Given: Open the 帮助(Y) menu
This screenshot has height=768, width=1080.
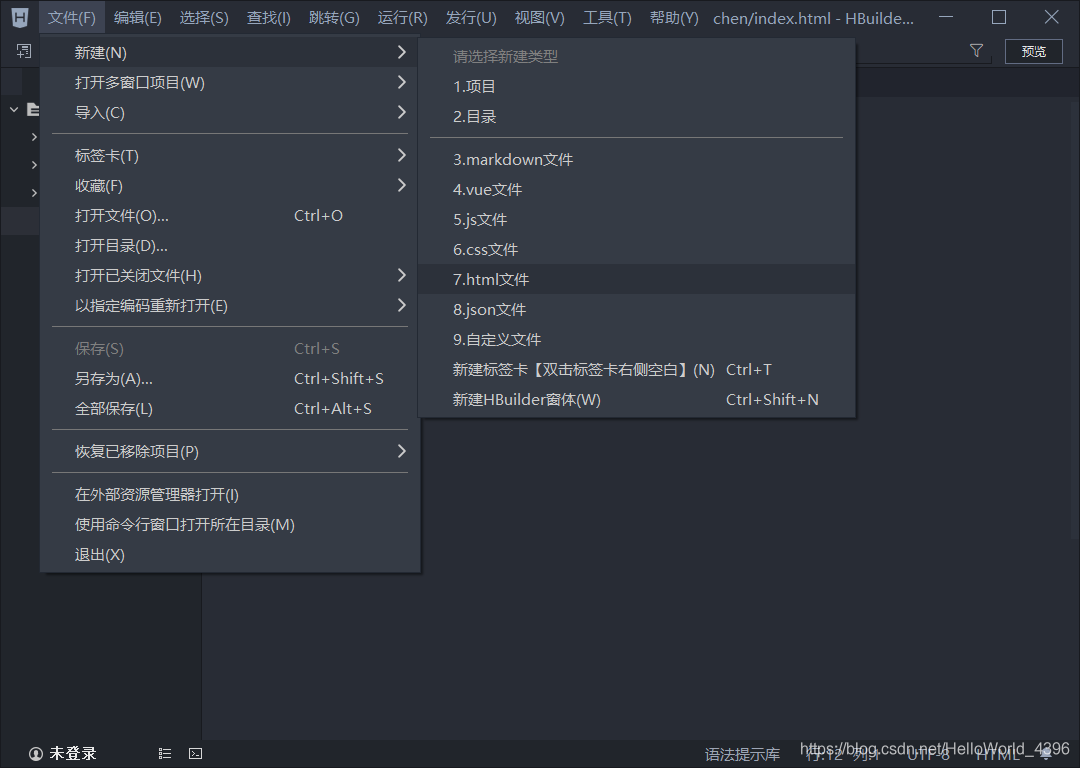Looking at the screenshot, I should coord(674,18).
